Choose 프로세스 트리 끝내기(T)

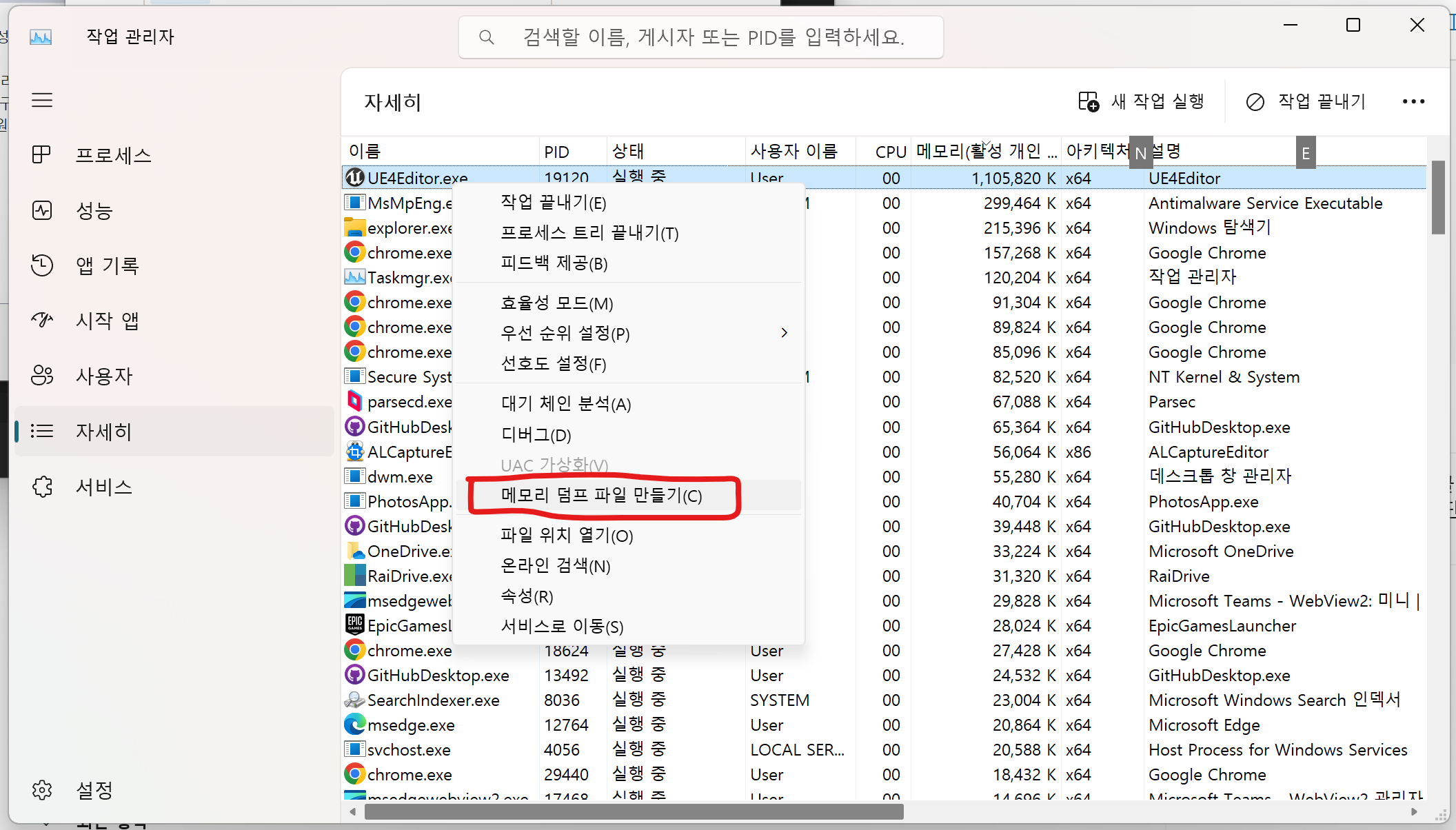point(628,233)
